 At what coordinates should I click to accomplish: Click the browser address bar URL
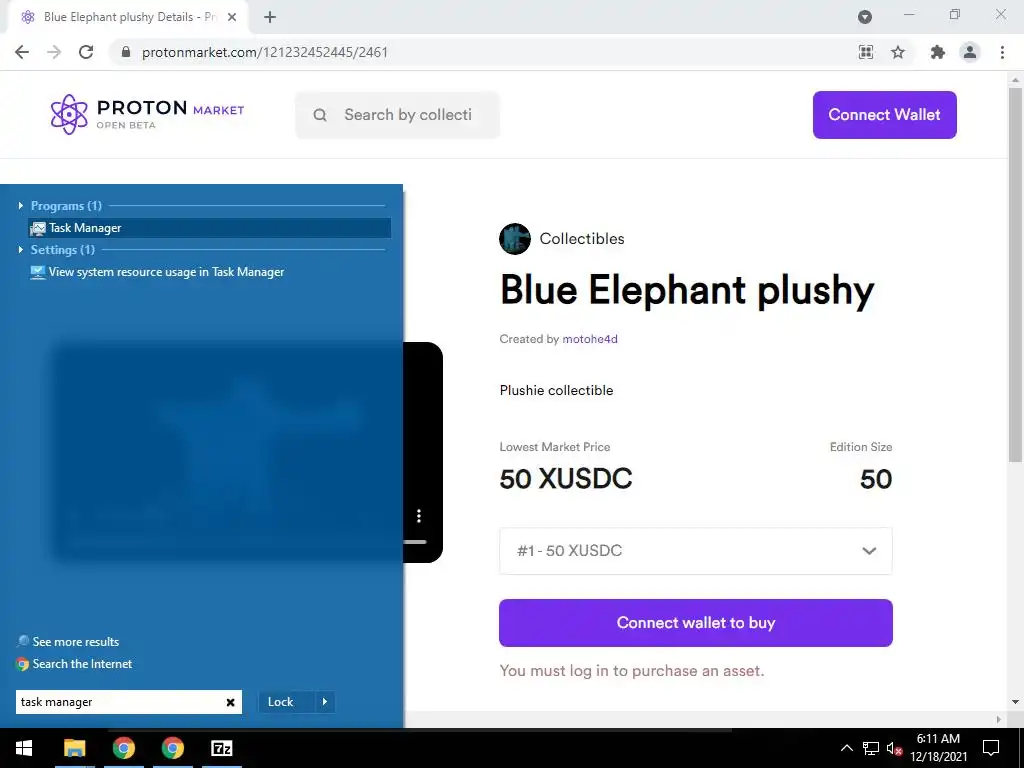pos(264,52)
